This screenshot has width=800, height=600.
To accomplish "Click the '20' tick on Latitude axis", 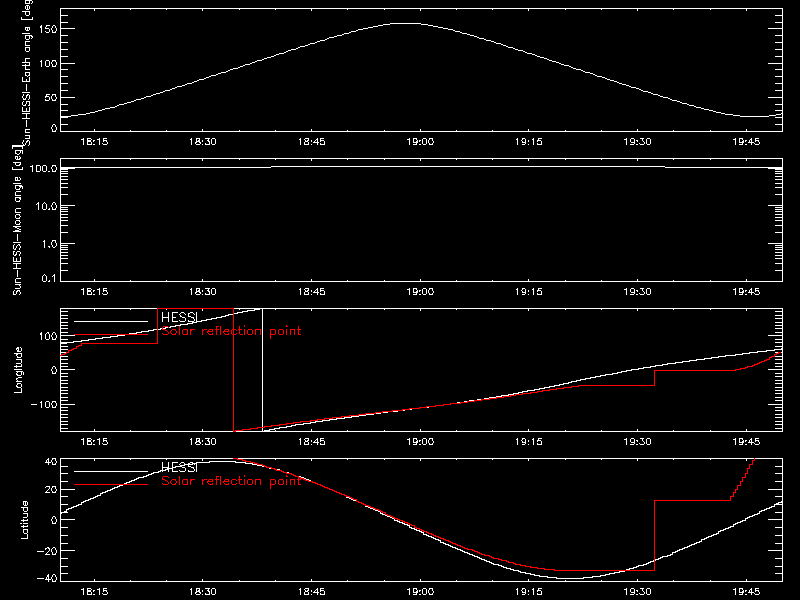I will [51, 490].
